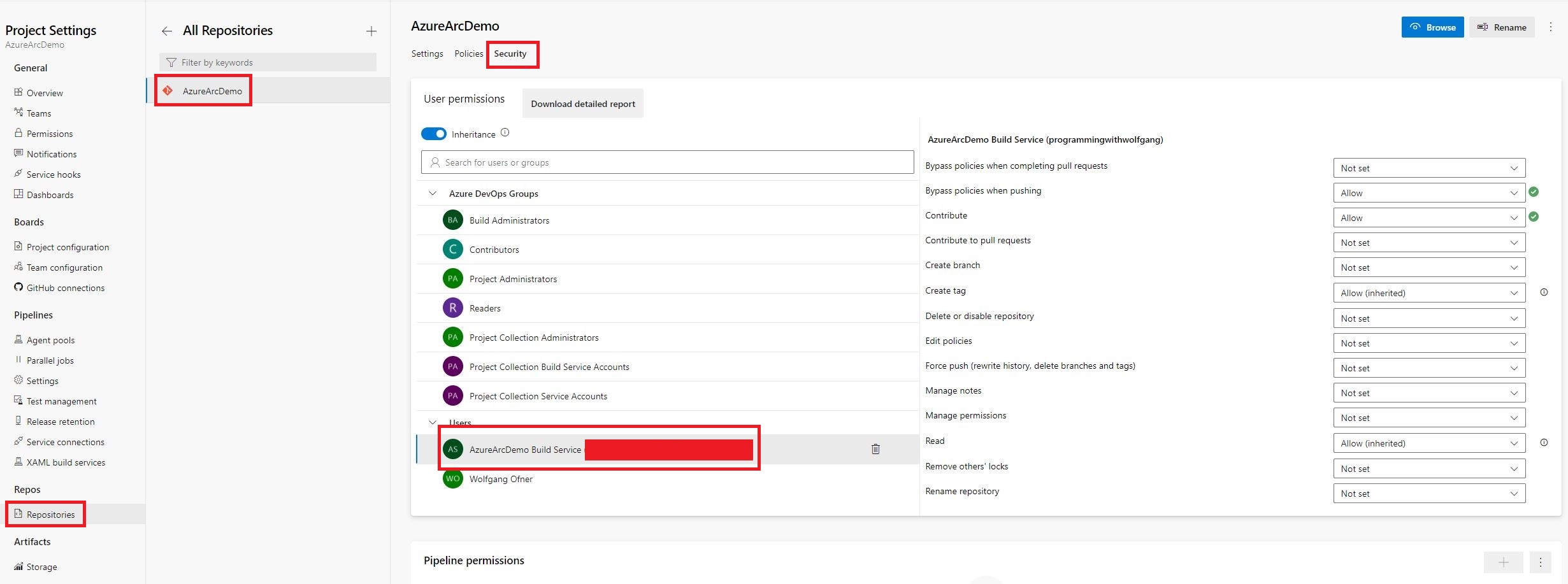Image resolution: width=1568 pixels, height=584 pixels.
Task: Click the info icon beside Inheritance
Action: (505, 132)
